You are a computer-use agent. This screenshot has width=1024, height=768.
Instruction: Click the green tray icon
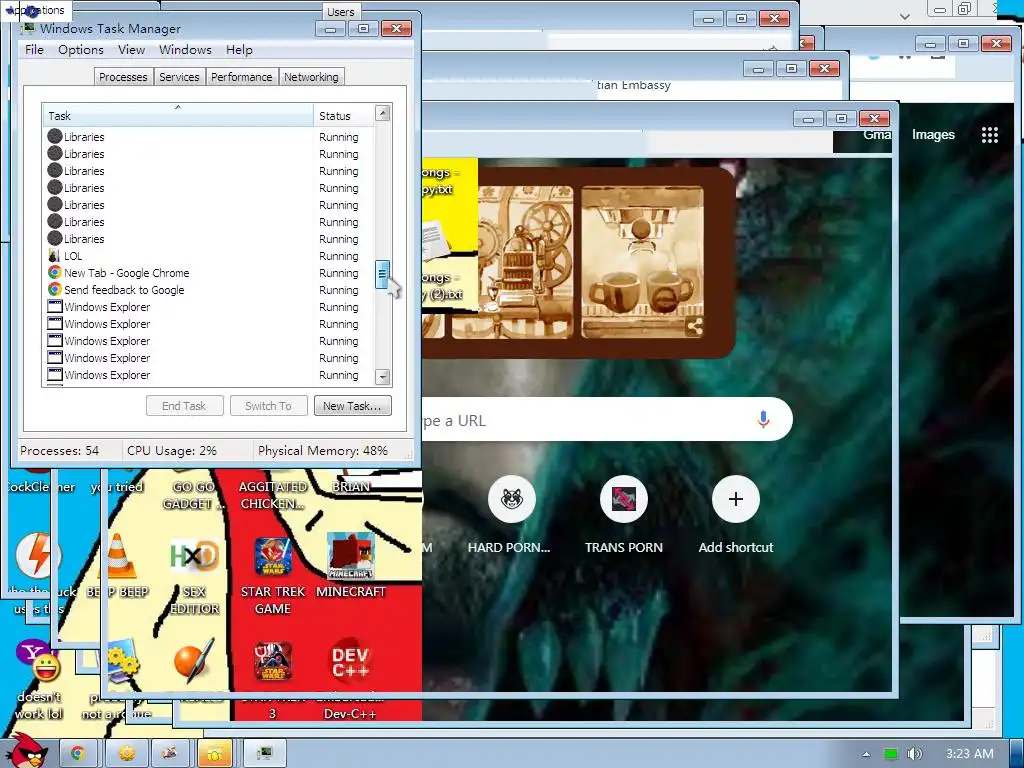pos(890,754)
